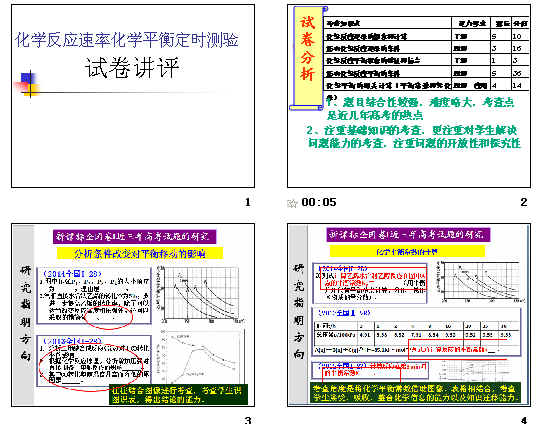Click the yellow heading bar on slide 4
This screenshot has height=424, width=546.
pyautogui.click(x=407, y=251)
